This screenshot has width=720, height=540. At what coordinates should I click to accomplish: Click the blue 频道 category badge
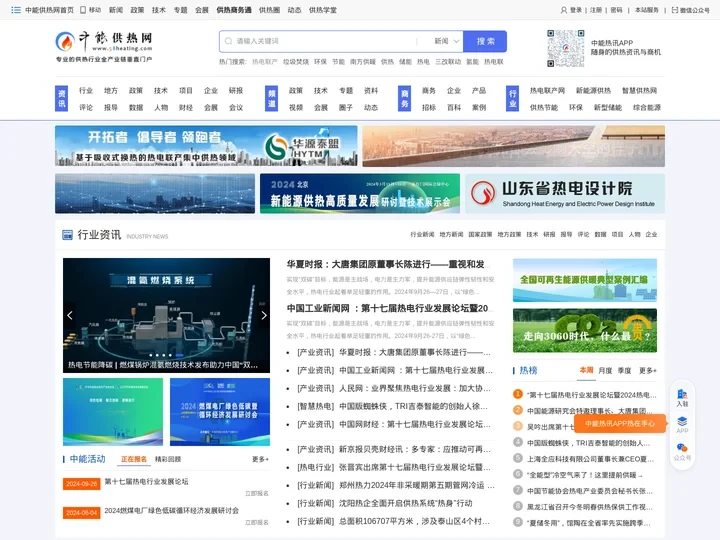[271, 98]
